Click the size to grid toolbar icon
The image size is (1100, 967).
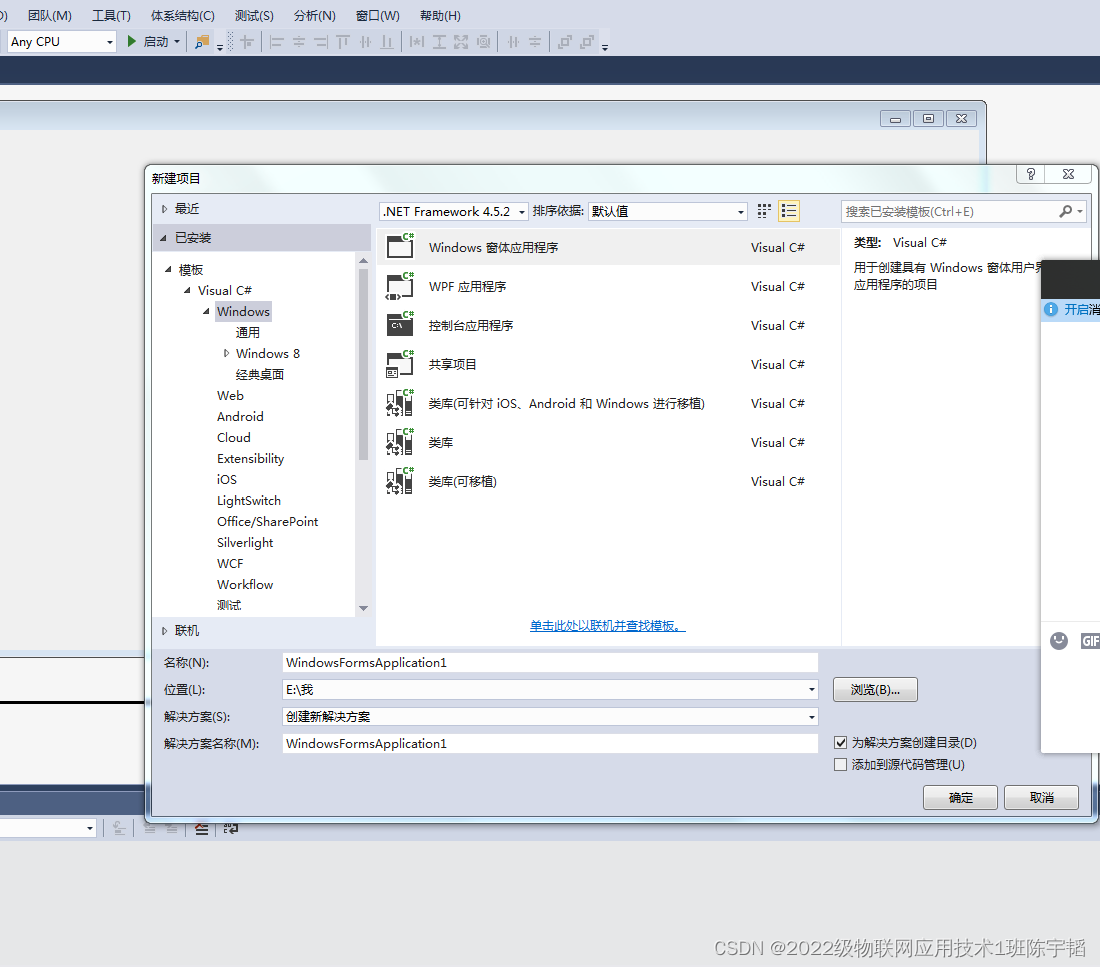483,42
